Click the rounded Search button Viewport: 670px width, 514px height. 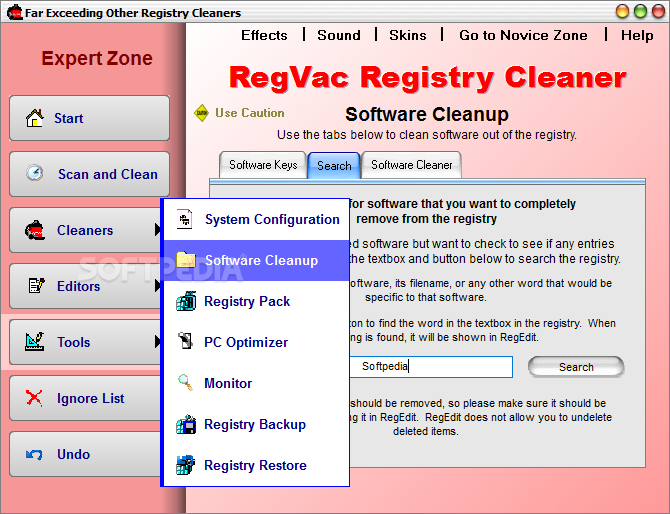point(576,367)
